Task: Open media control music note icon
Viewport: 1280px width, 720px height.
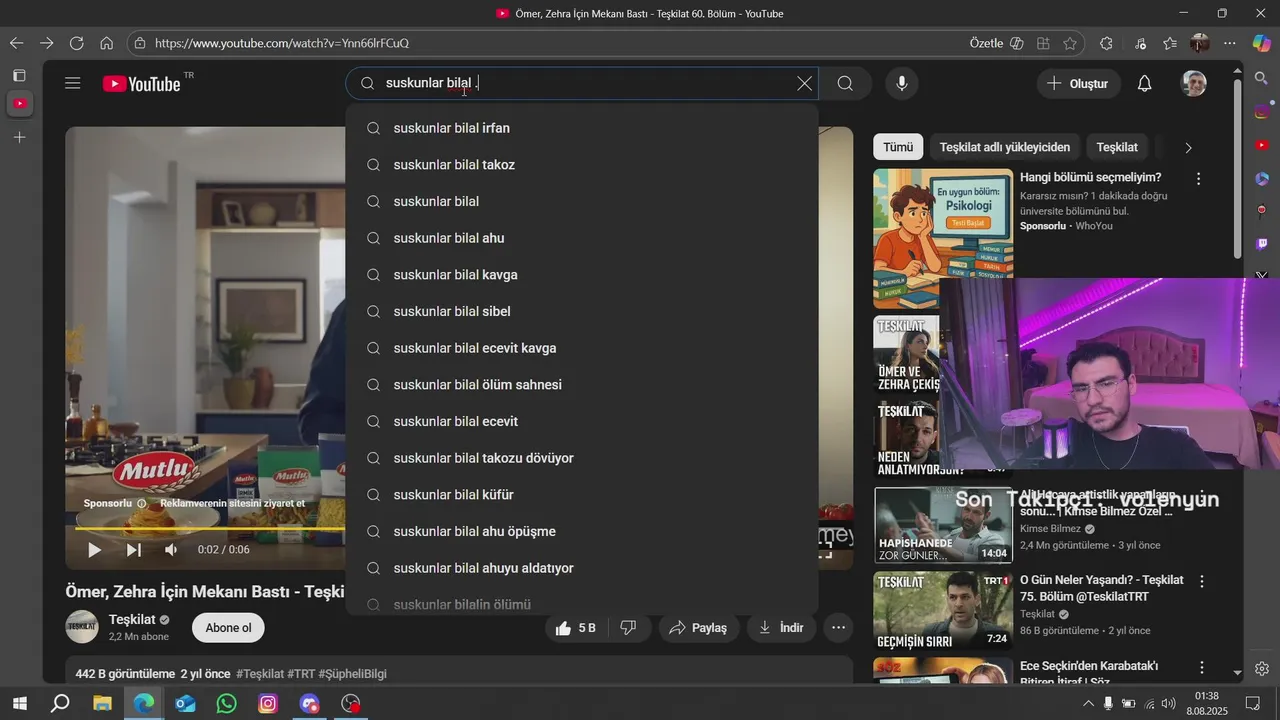Action: click(x=1140, y=43)
